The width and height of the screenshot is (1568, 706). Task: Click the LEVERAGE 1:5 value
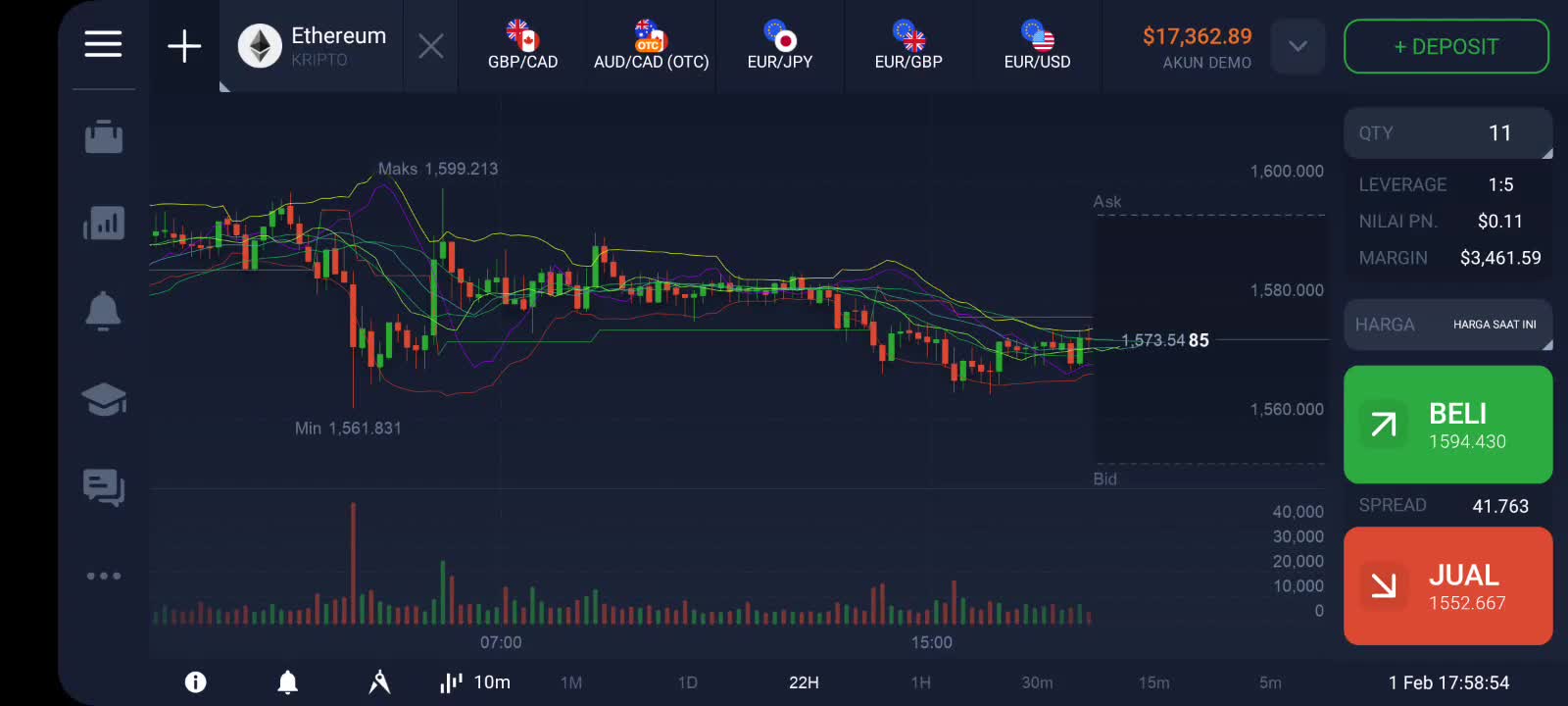[1500, 184]
